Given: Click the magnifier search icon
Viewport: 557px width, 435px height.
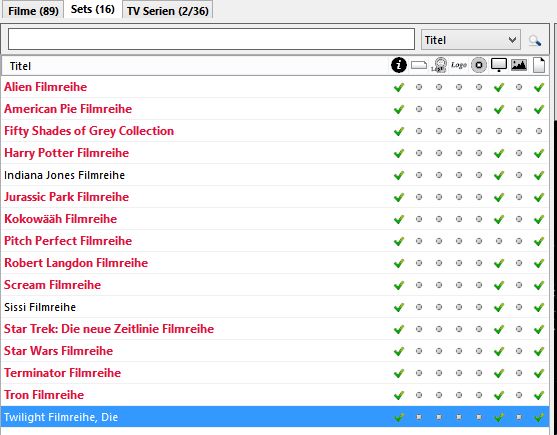Looking at the screenshot, I should [535, 40].
